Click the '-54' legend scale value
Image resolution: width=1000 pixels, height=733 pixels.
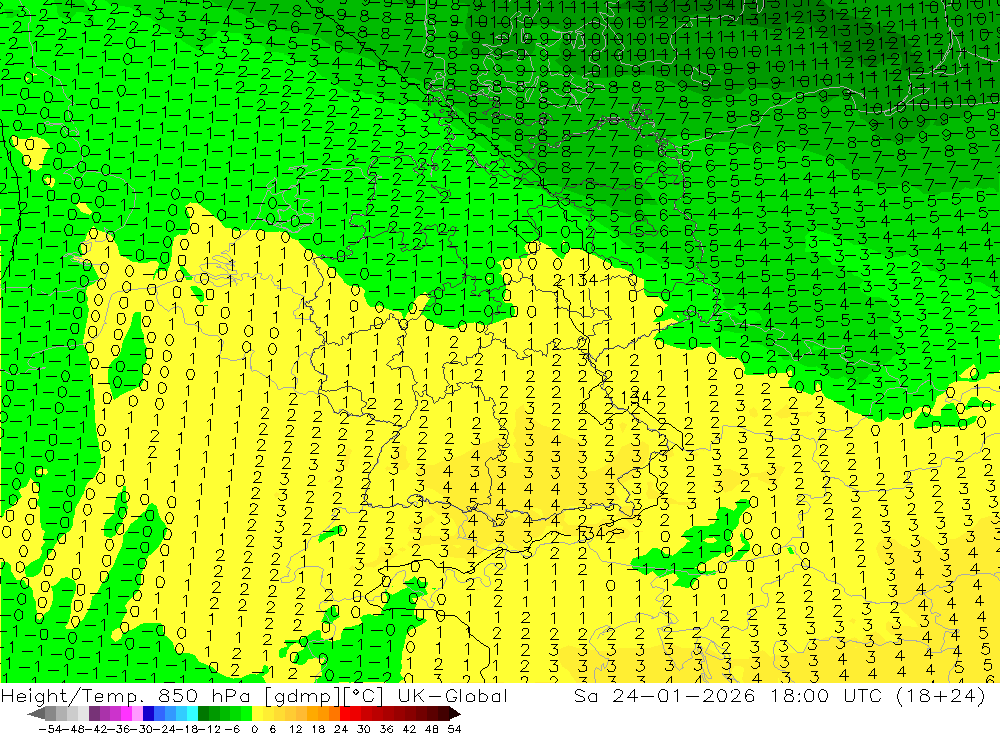coord(50,729)
